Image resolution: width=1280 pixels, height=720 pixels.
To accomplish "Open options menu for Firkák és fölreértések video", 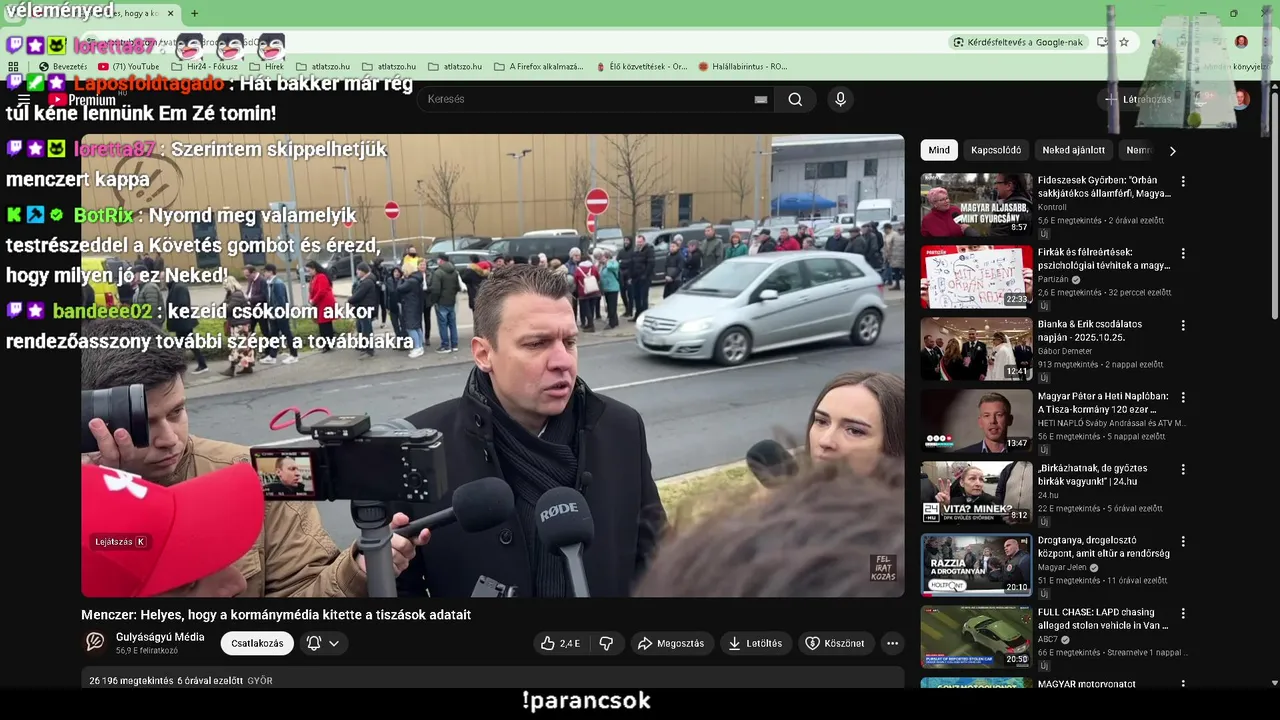I will [x=1183, y=254].
